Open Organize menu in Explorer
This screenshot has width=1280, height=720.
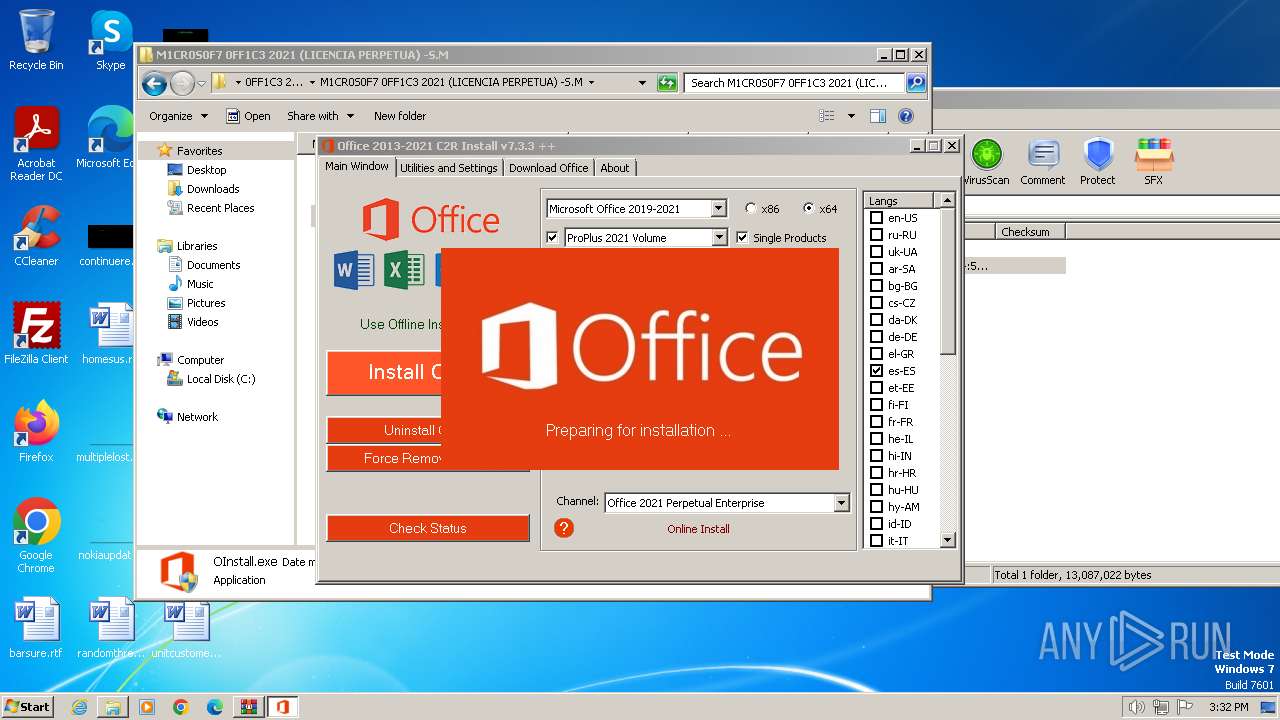pyautogui.click(x=178, y=116)
